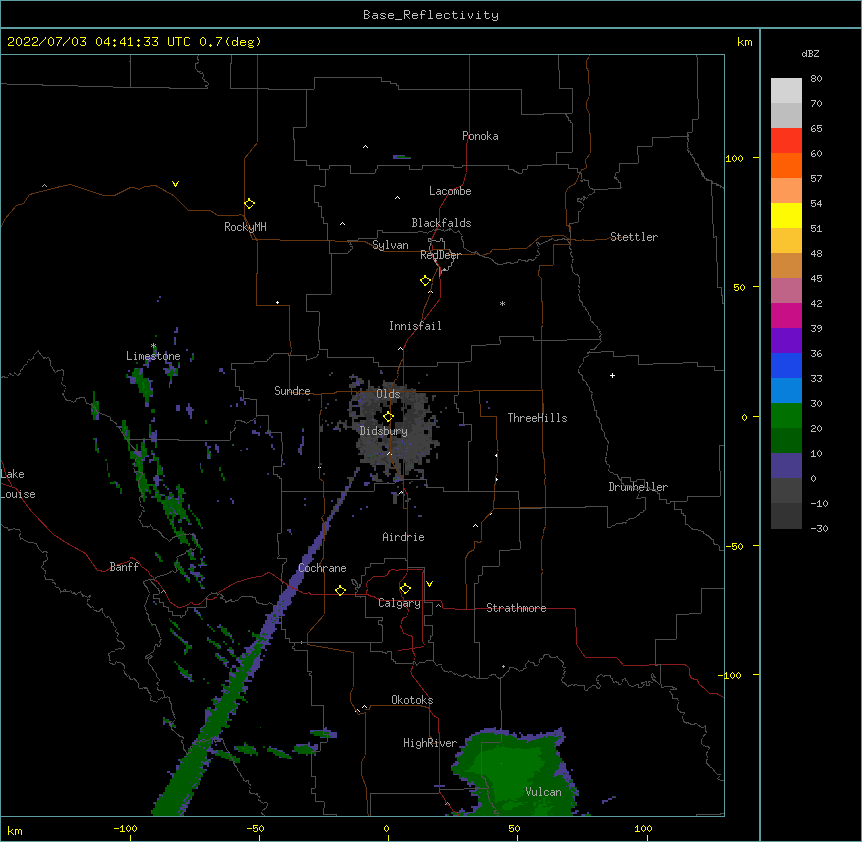Click the Base_Reflectivity title text
Screen dimensions: 862x842
tap(431, 15)
